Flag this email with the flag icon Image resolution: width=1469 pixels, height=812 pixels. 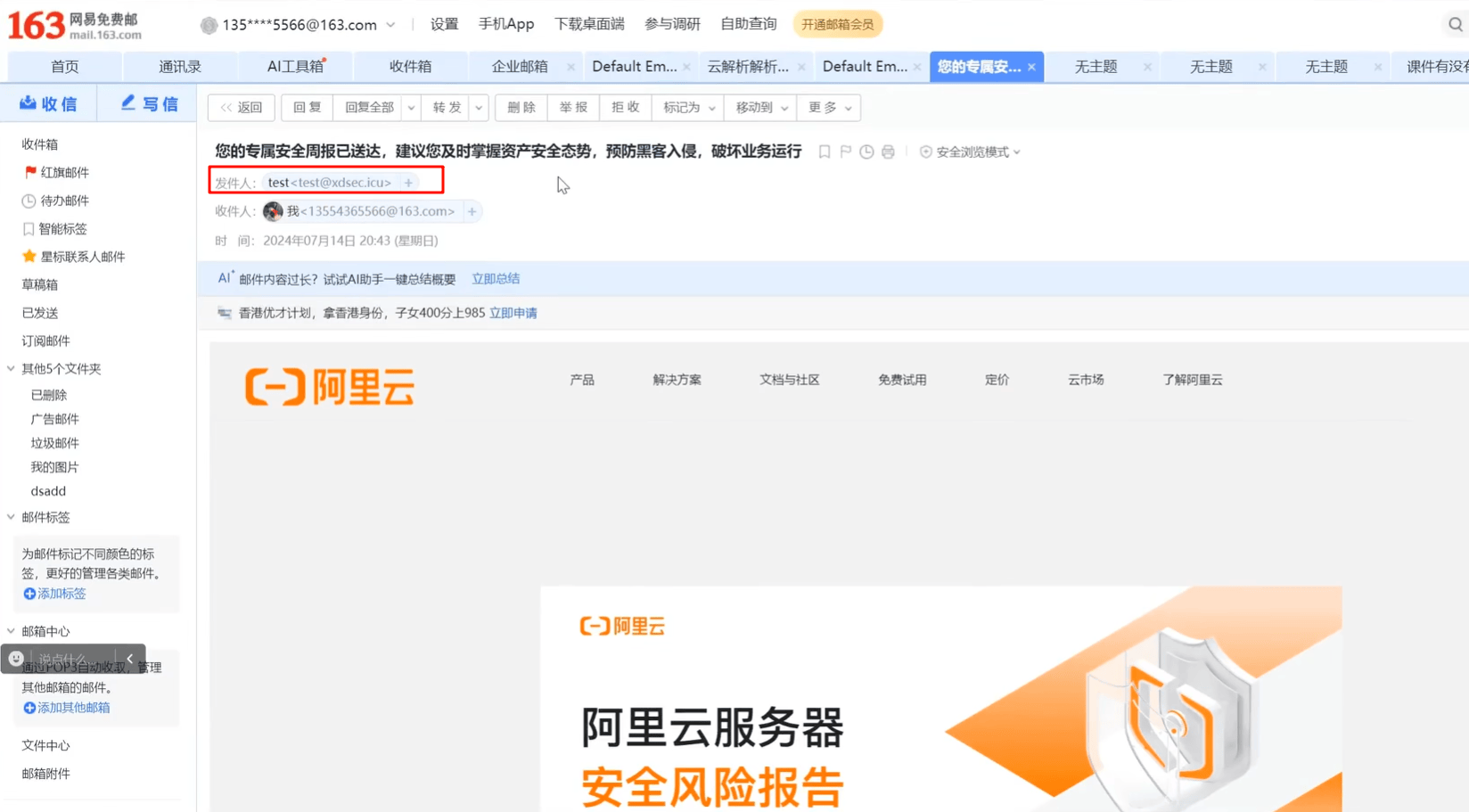pos(846,152)
